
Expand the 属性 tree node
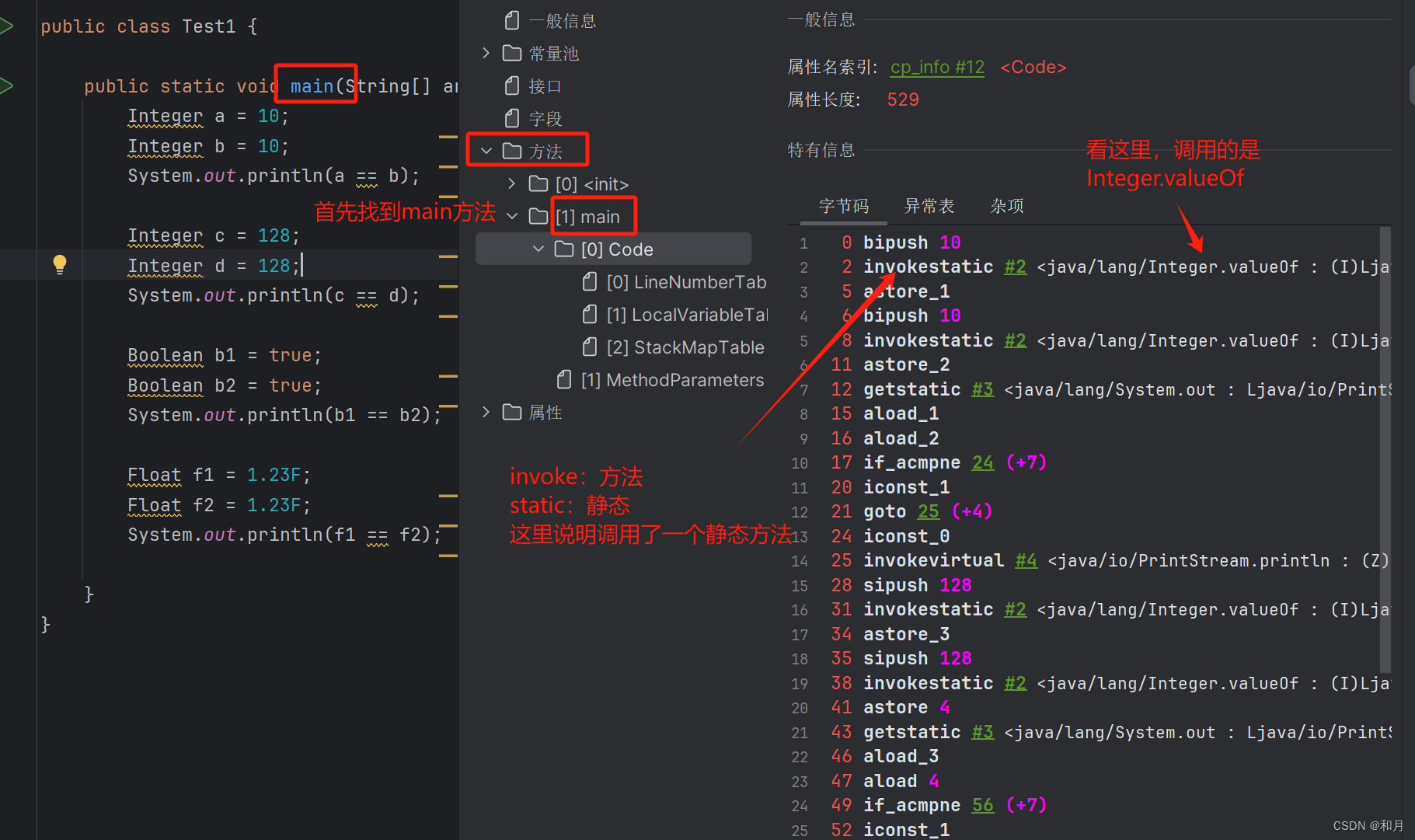(x=486, y=412)
